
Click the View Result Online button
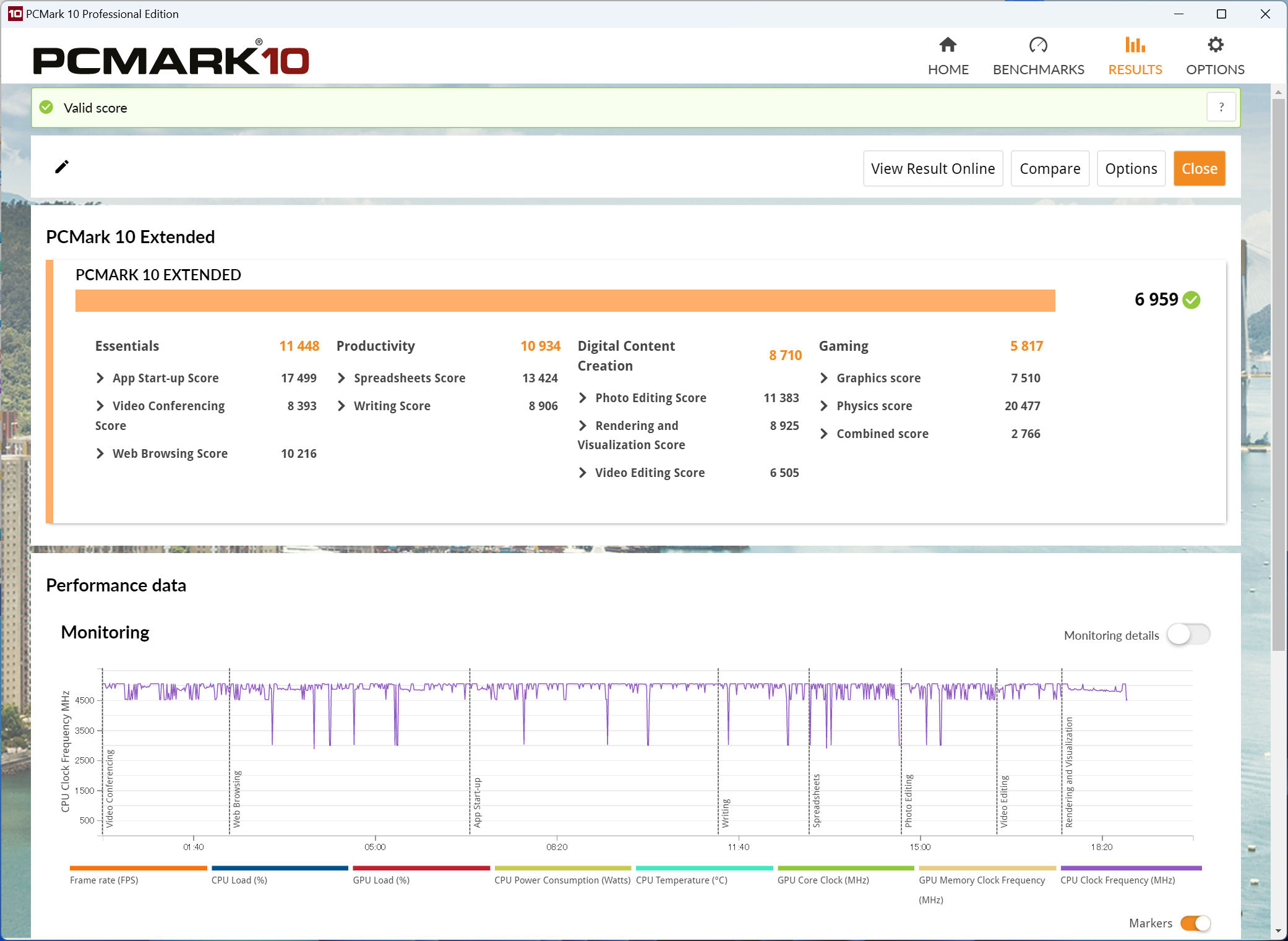[x=932, y=168]
